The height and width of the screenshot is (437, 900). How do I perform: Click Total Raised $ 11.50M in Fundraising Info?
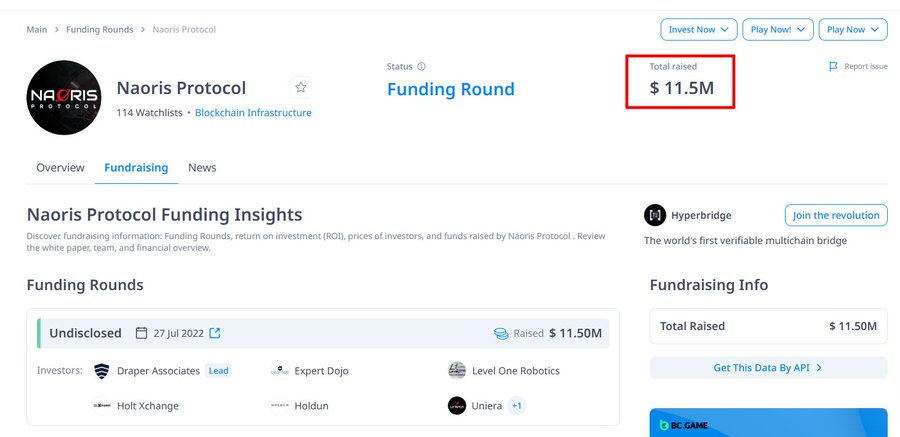click(x=768, y=326)
